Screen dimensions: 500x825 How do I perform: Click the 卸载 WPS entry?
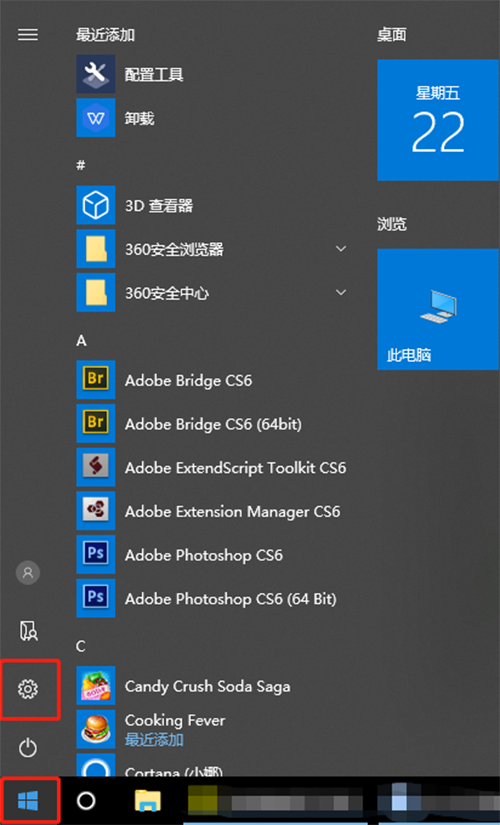click(212, 118)
